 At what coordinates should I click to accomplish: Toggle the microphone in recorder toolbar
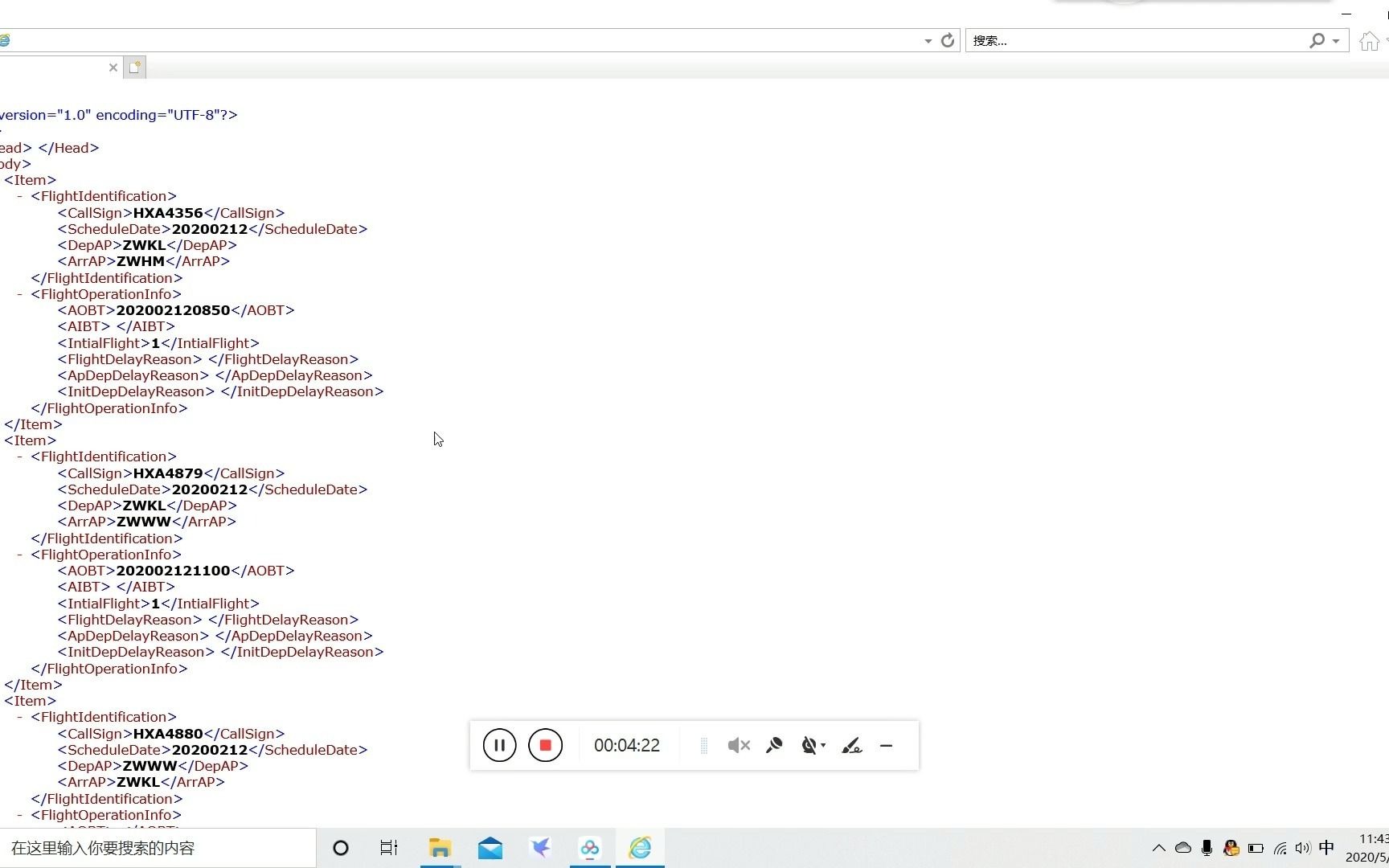point(774,746)
